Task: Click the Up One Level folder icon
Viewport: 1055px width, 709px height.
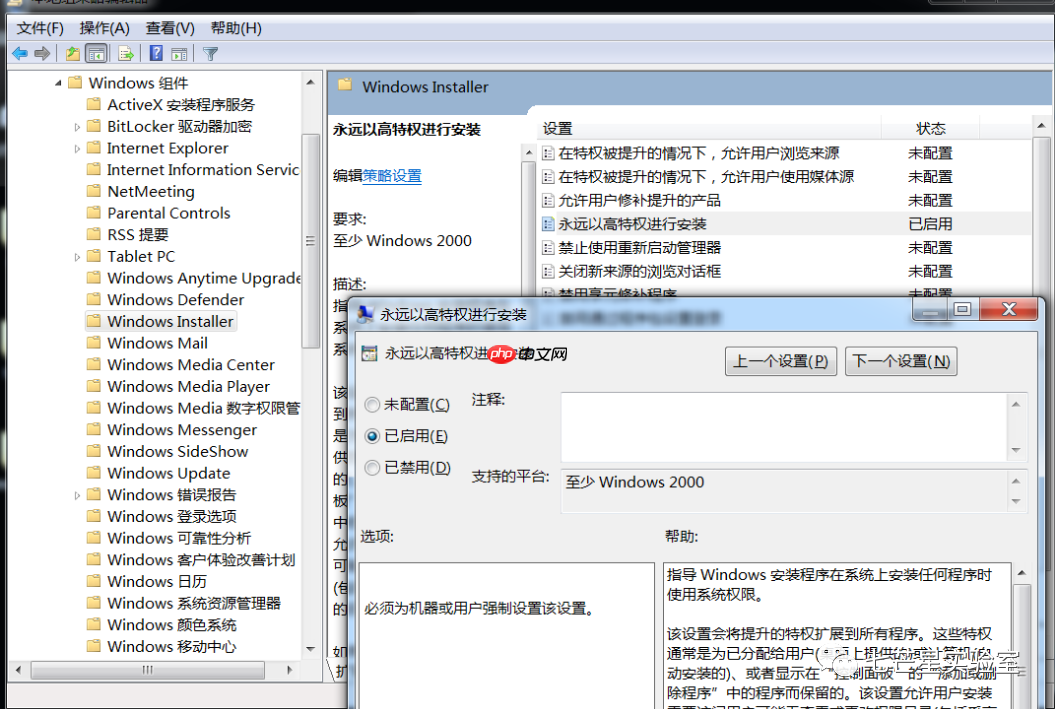Action: coord(72,53)
